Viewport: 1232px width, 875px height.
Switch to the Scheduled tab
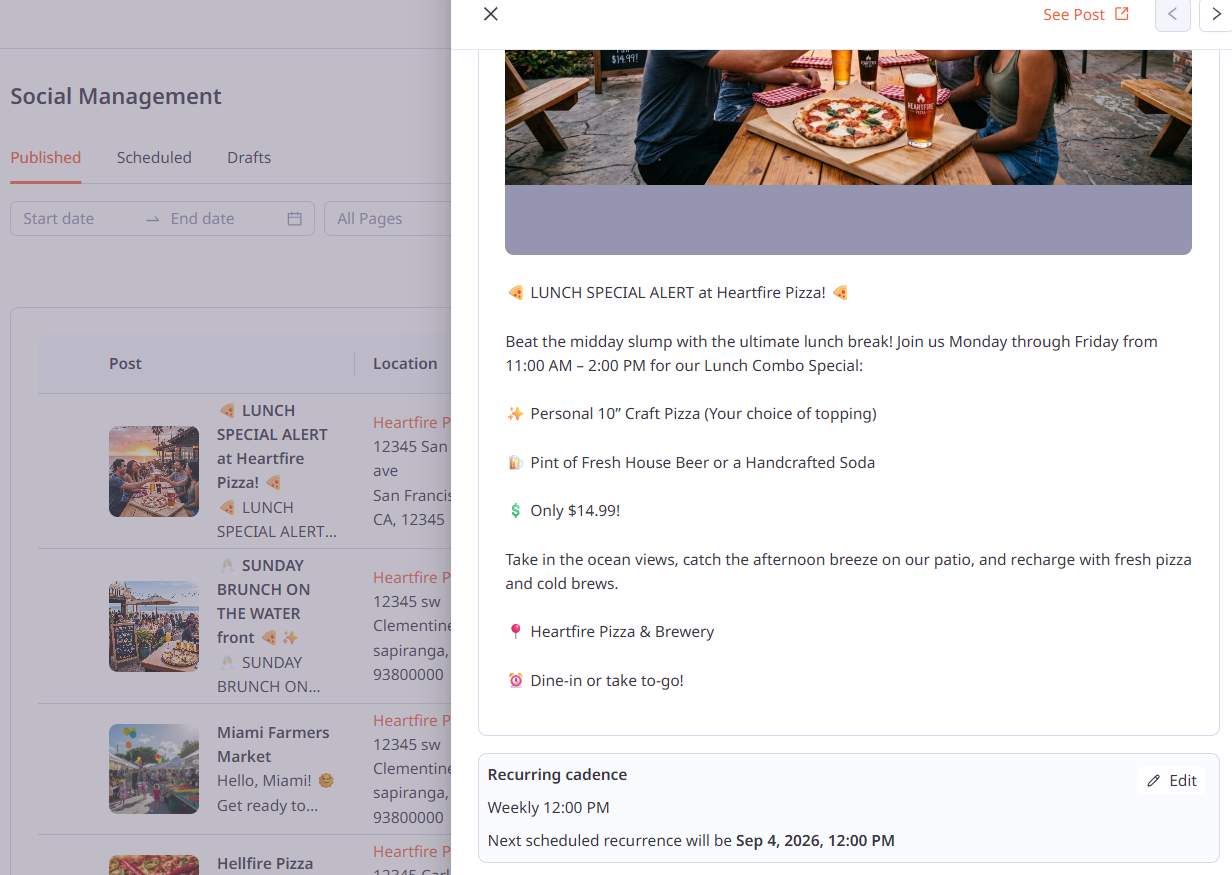[154, 158]
